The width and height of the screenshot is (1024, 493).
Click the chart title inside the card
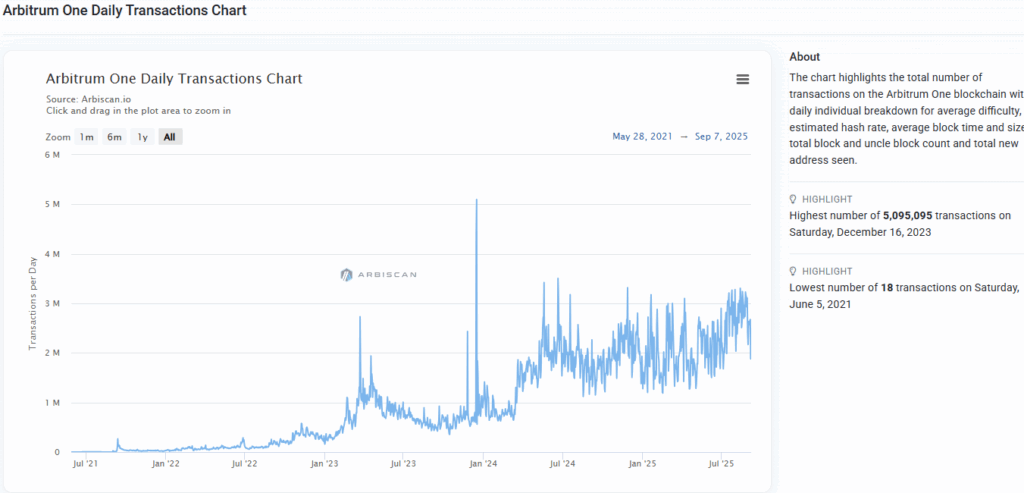coord(174,78)
